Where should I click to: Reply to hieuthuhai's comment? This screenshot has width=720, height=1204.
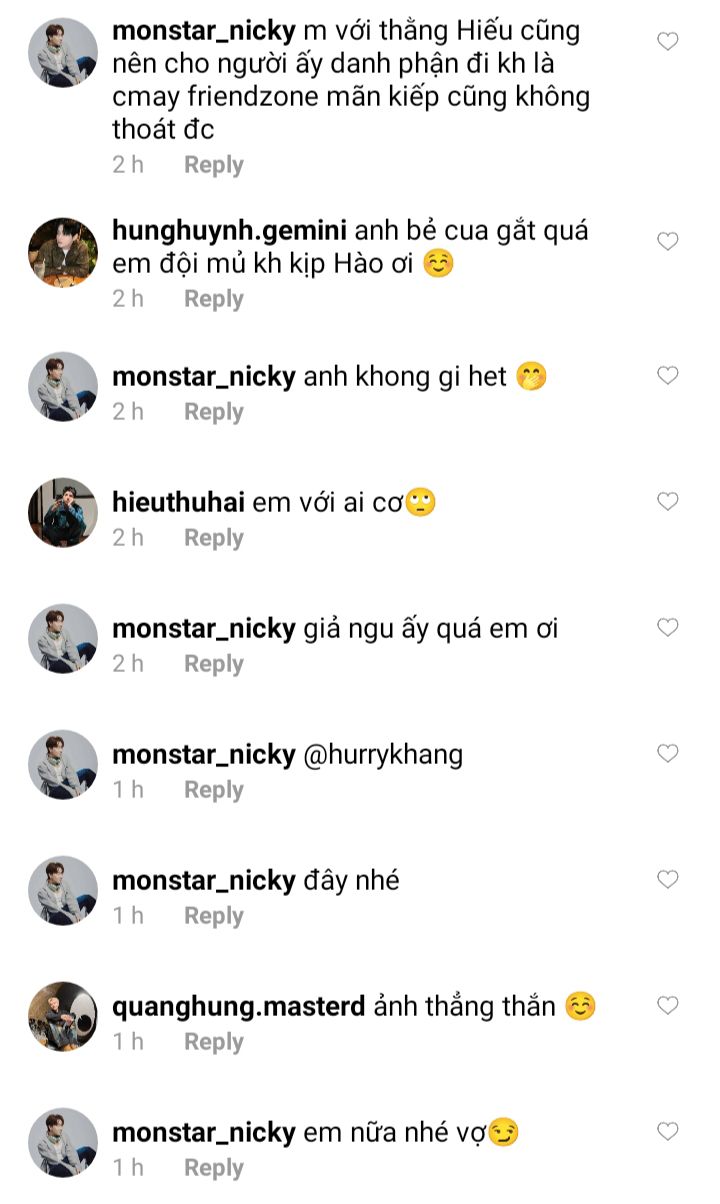(x=214, y=538)
